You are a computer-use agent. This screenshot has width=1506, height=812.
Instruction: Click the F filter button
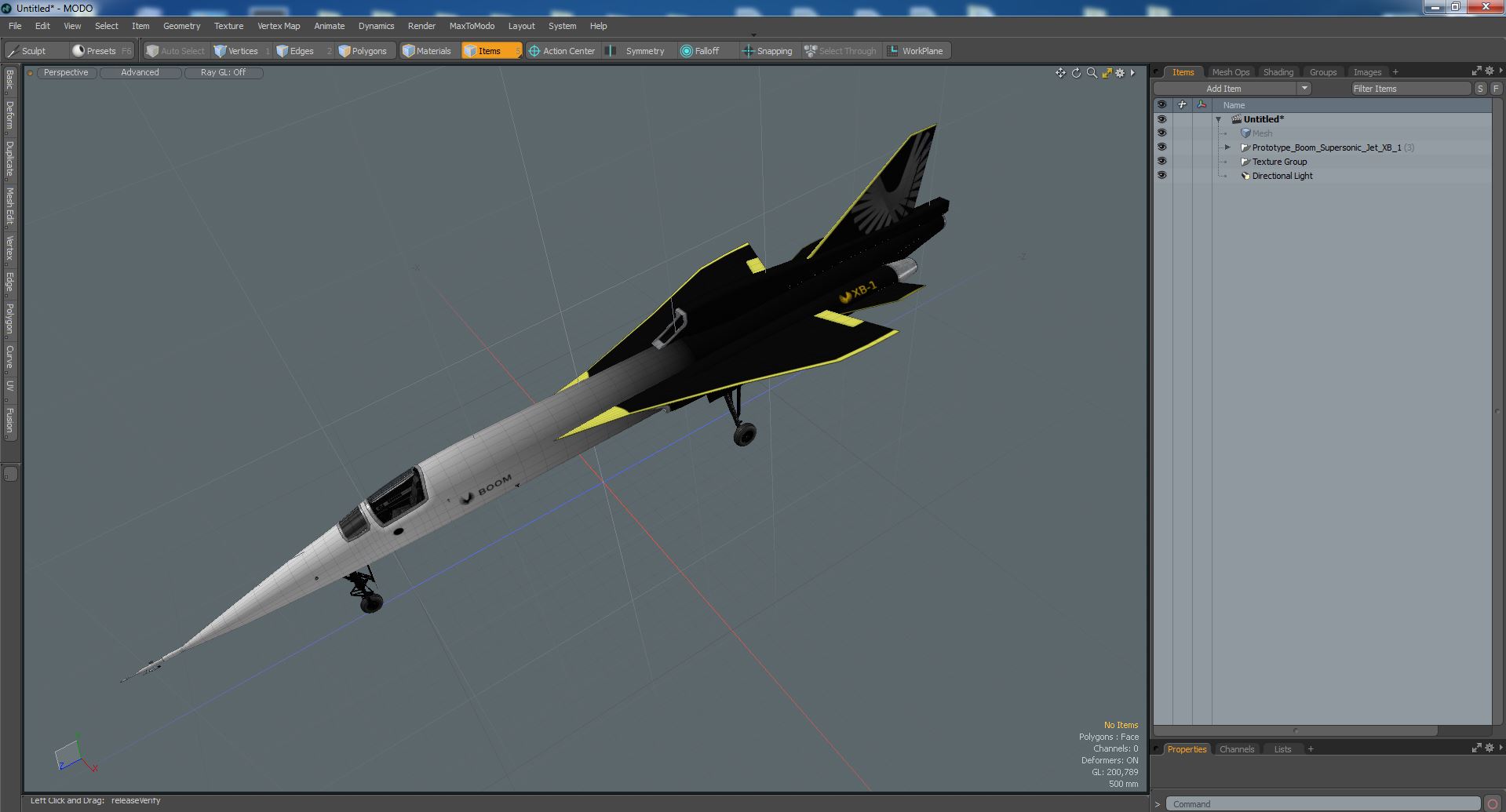click(1496, 89)
